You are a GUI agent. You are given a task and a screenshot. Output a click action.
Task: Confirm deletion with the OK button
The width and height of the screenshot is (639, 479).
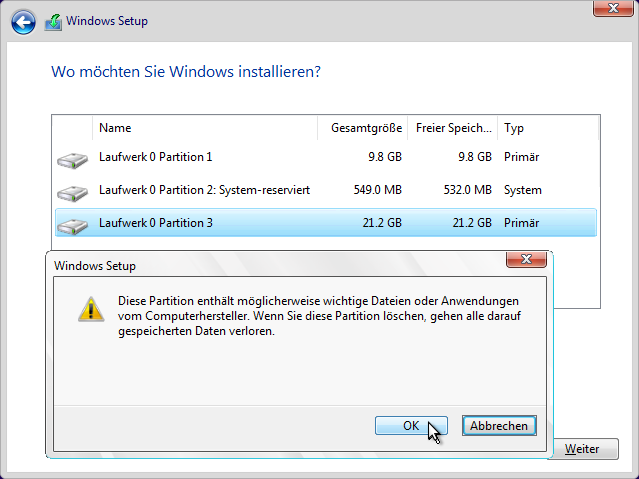[x=411, y=426]
